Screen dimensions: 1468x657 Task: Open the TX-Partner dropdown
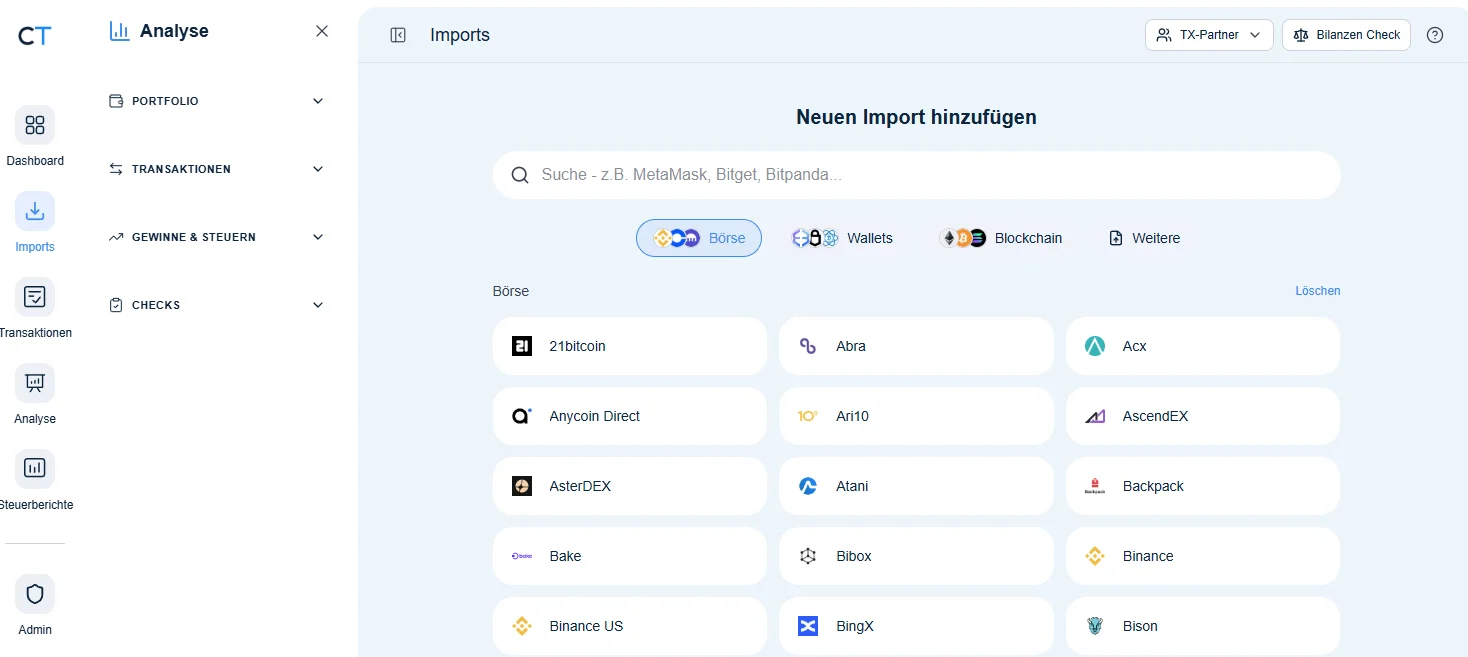[1209, 35]
